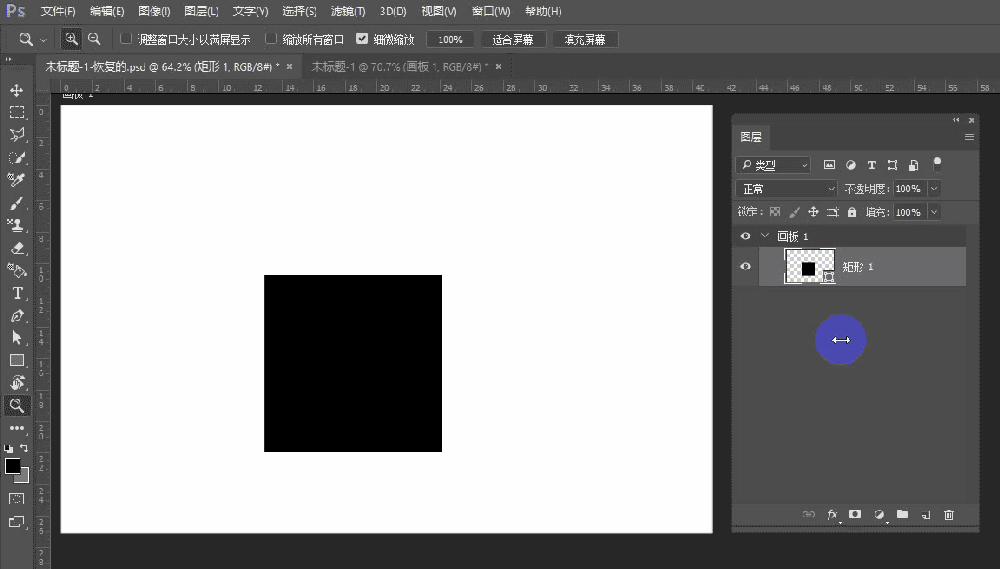The image size is (1000, 569).
Task: Select the Polygonal Lasso tool
Action: click(x=17, y=135)
